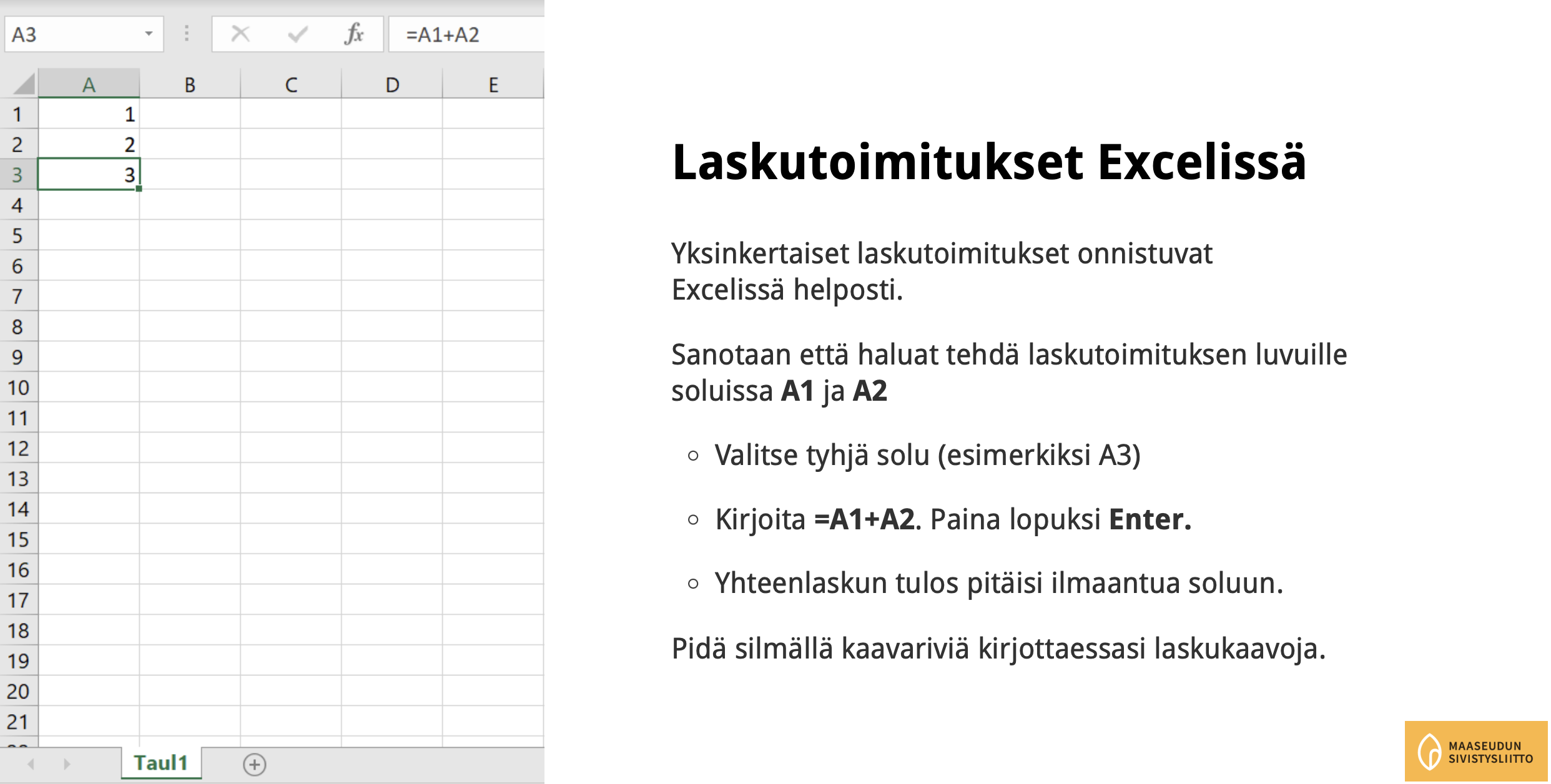Click cell A2 containing 2
This screenshot has width=1551, height=784.
(89, 144)
